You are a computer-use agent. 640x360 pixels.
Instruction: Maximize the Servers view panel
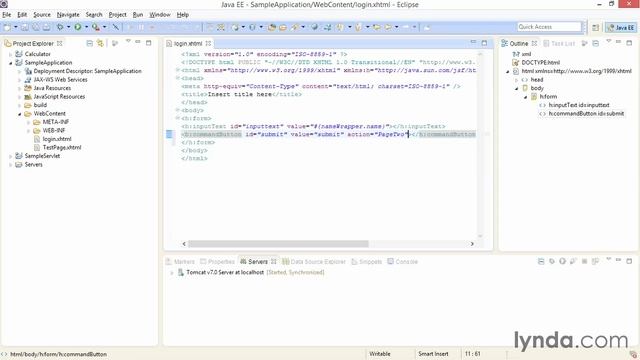click(629, 261)
